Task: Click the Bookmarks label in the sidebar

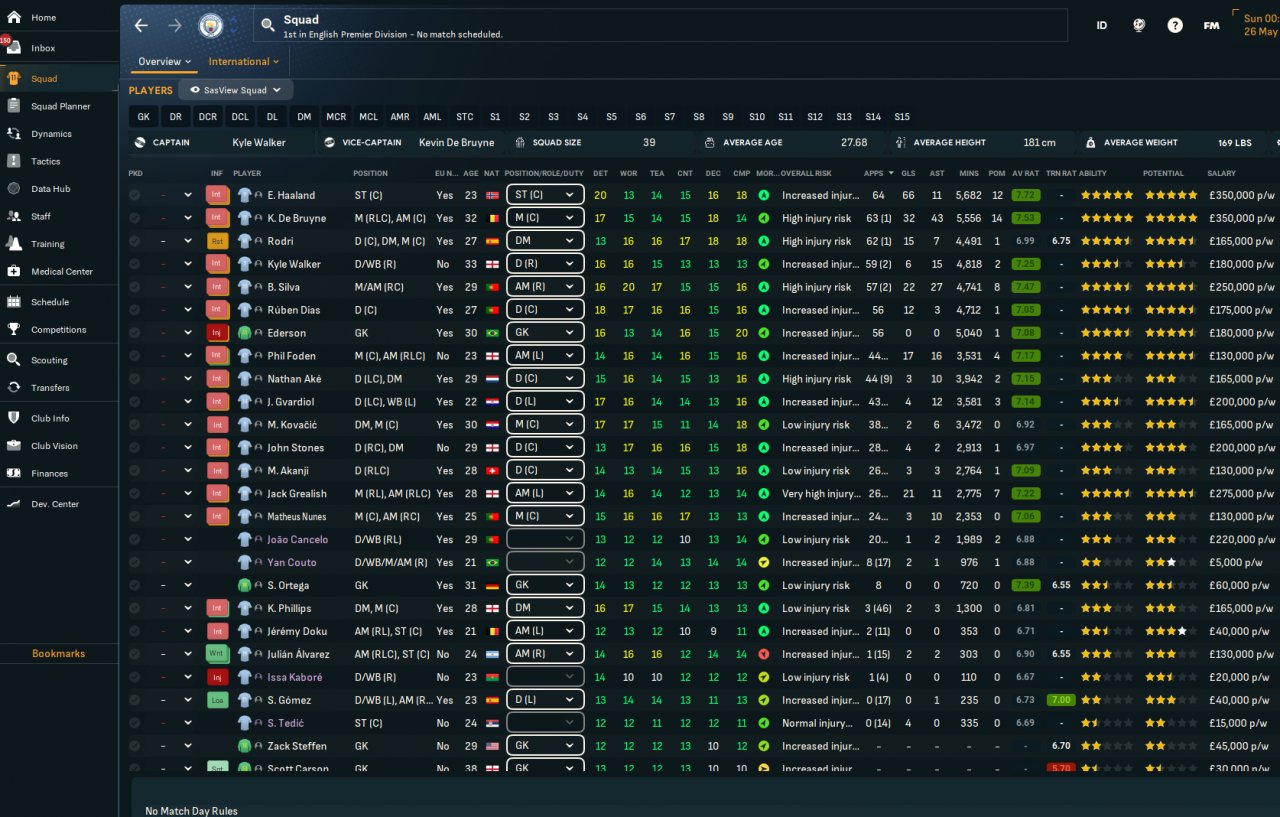Action: pyautogui.click(x=59, y=654)
